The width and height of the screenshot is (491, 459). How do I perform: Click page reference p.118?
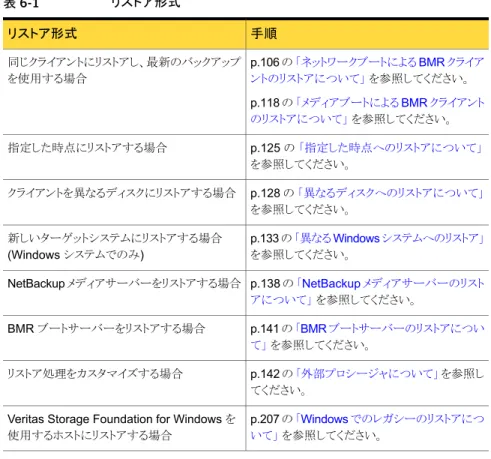(265, 103)
